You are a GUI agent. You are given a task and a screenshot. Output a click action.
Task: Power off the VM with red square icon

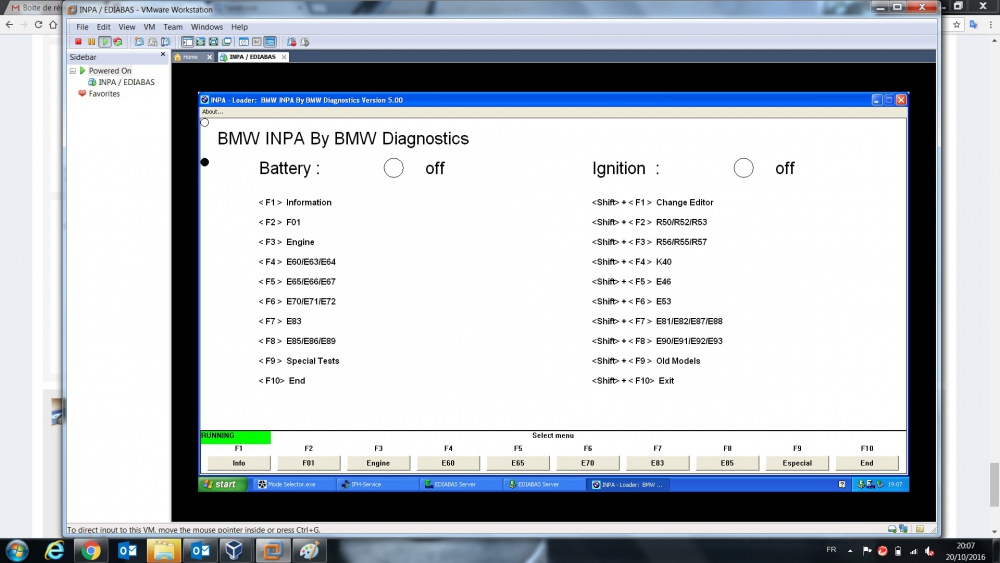coord(78,41)
